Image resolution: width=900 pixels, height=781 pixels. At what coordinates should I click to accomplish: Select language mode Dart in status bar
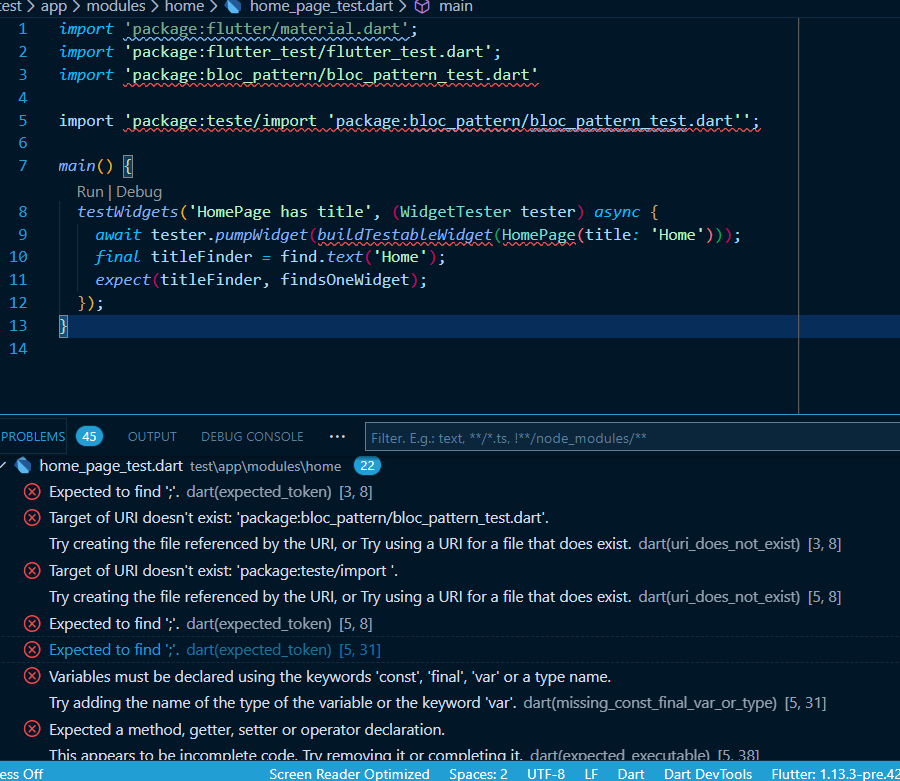[x=631, y=774]
